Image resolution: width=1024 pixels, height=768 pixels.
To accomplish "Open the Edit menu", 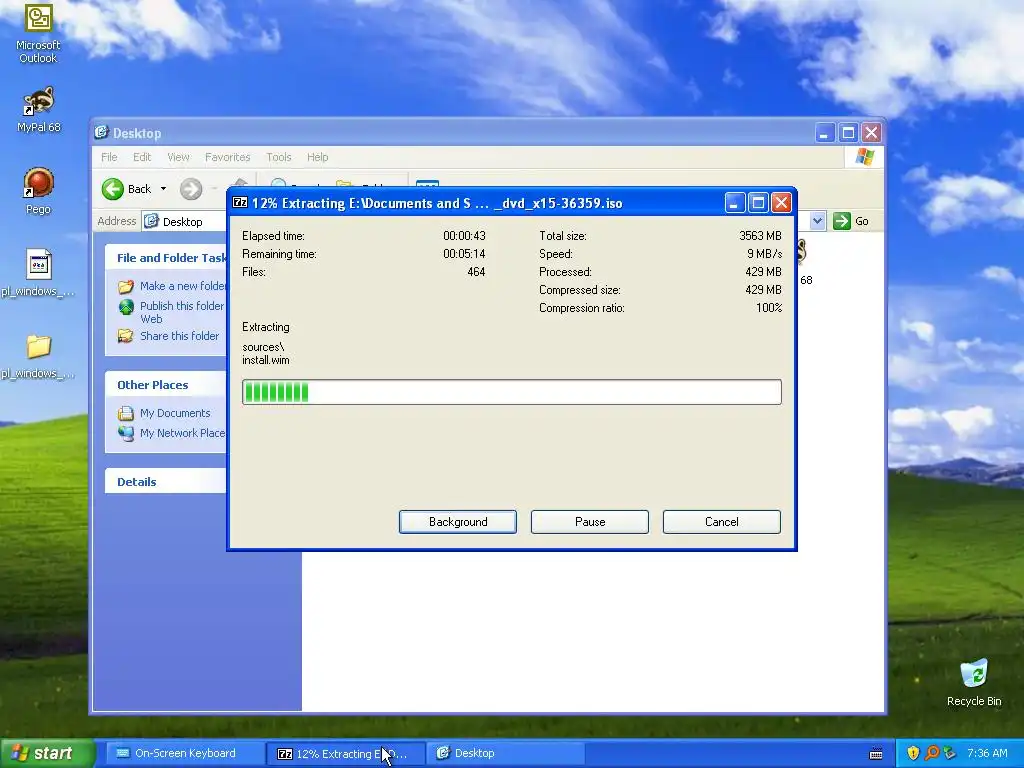I will (x=142, y=157).
